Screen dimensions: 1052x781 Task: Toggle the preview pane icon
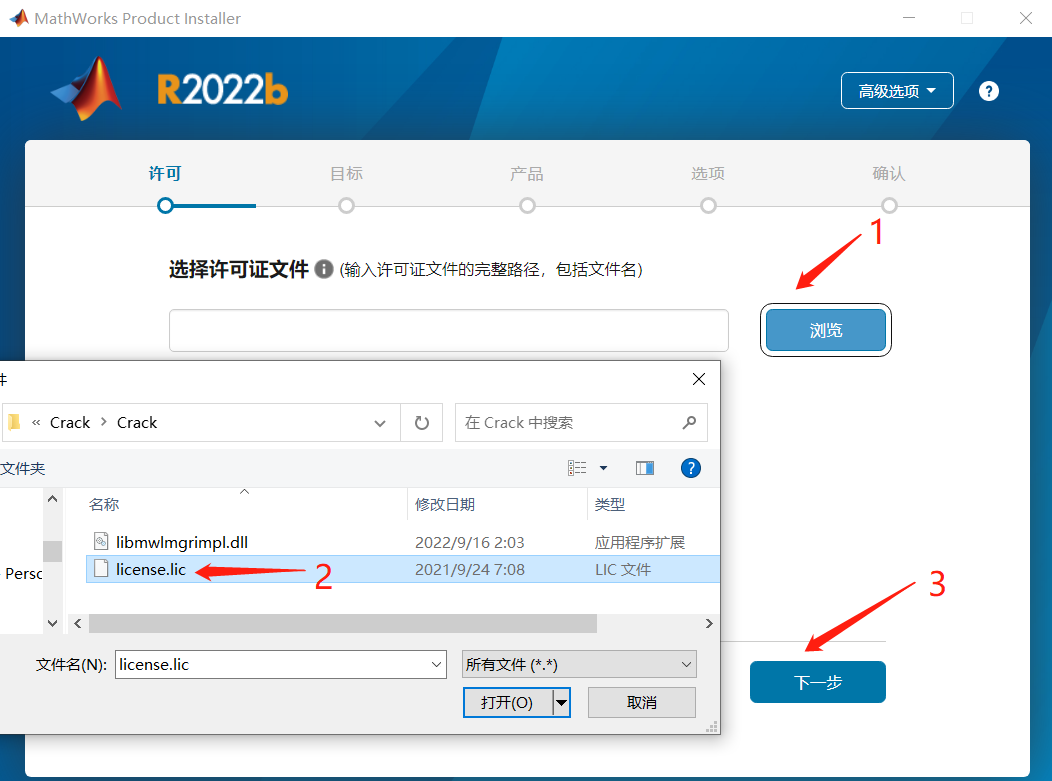click(645, 468)
